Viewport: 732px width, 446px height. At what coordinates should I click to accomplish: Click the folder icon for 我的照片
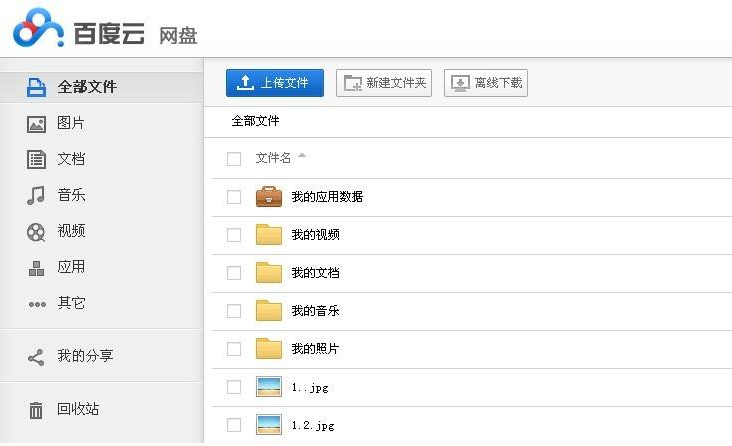(x=269, y=348)
